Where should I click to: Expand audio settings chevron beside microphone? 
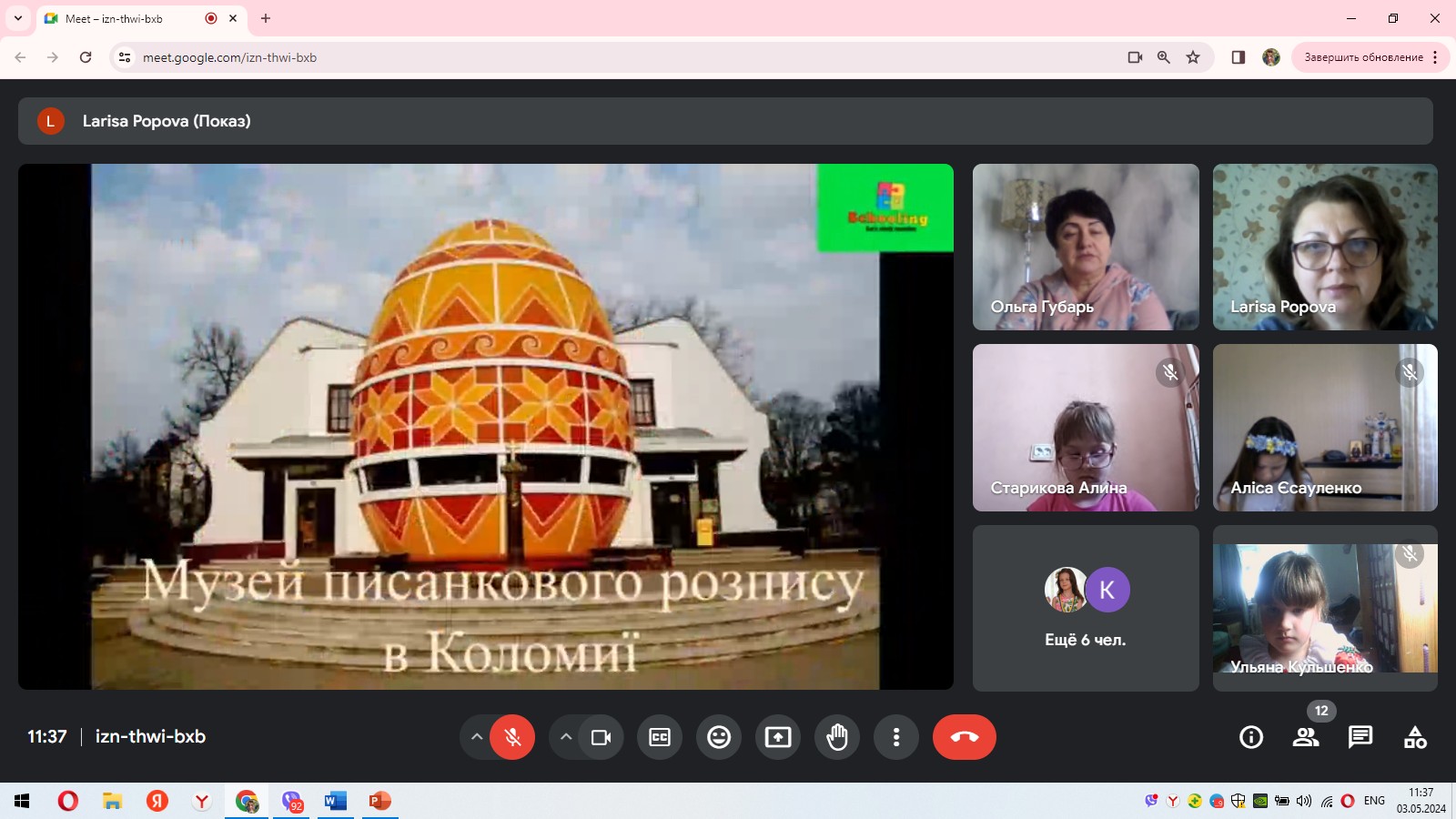coord(476,737)
